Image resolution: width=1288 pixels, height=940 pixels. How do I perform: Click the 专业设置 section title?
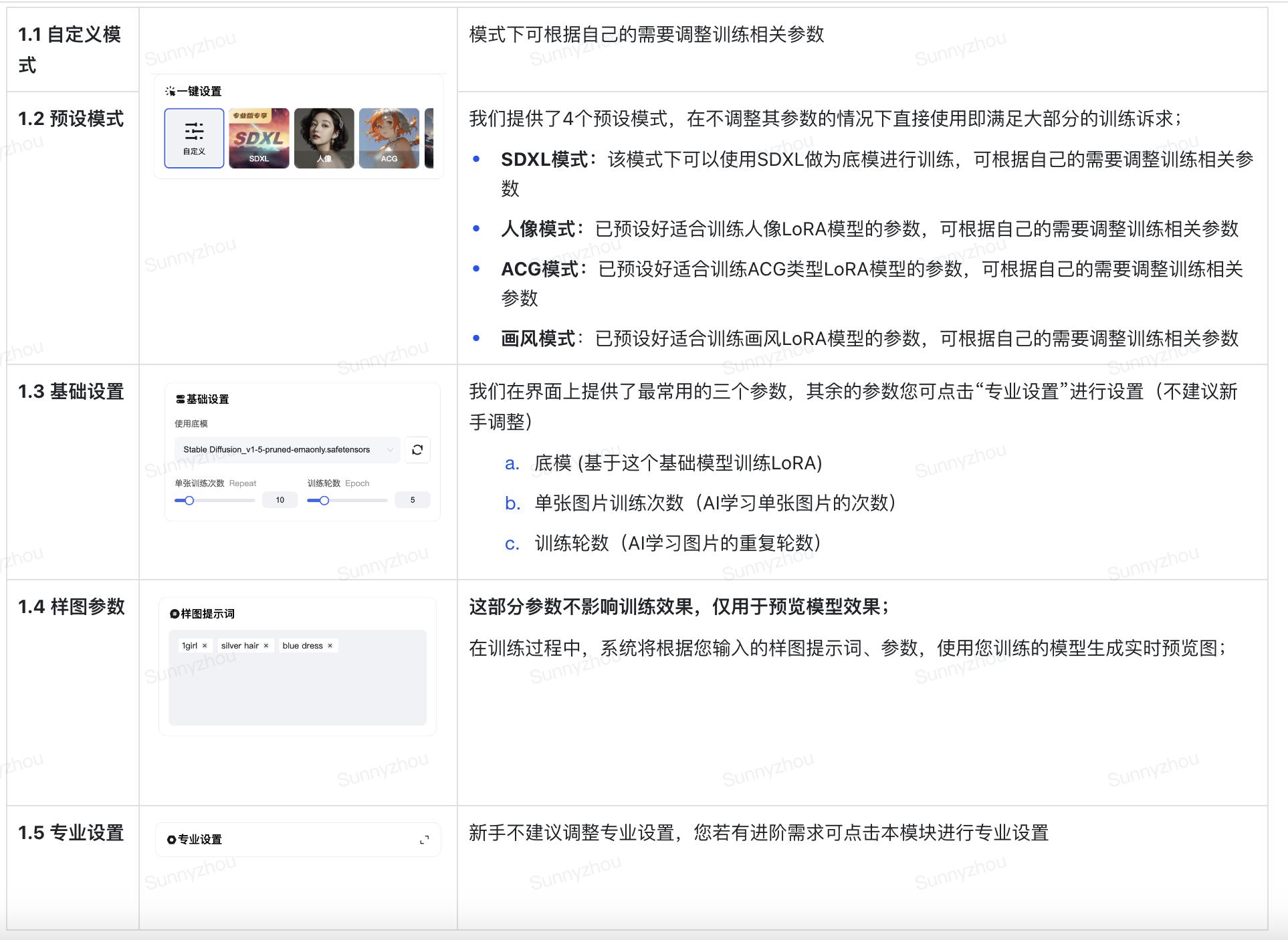tap(199, 840)
